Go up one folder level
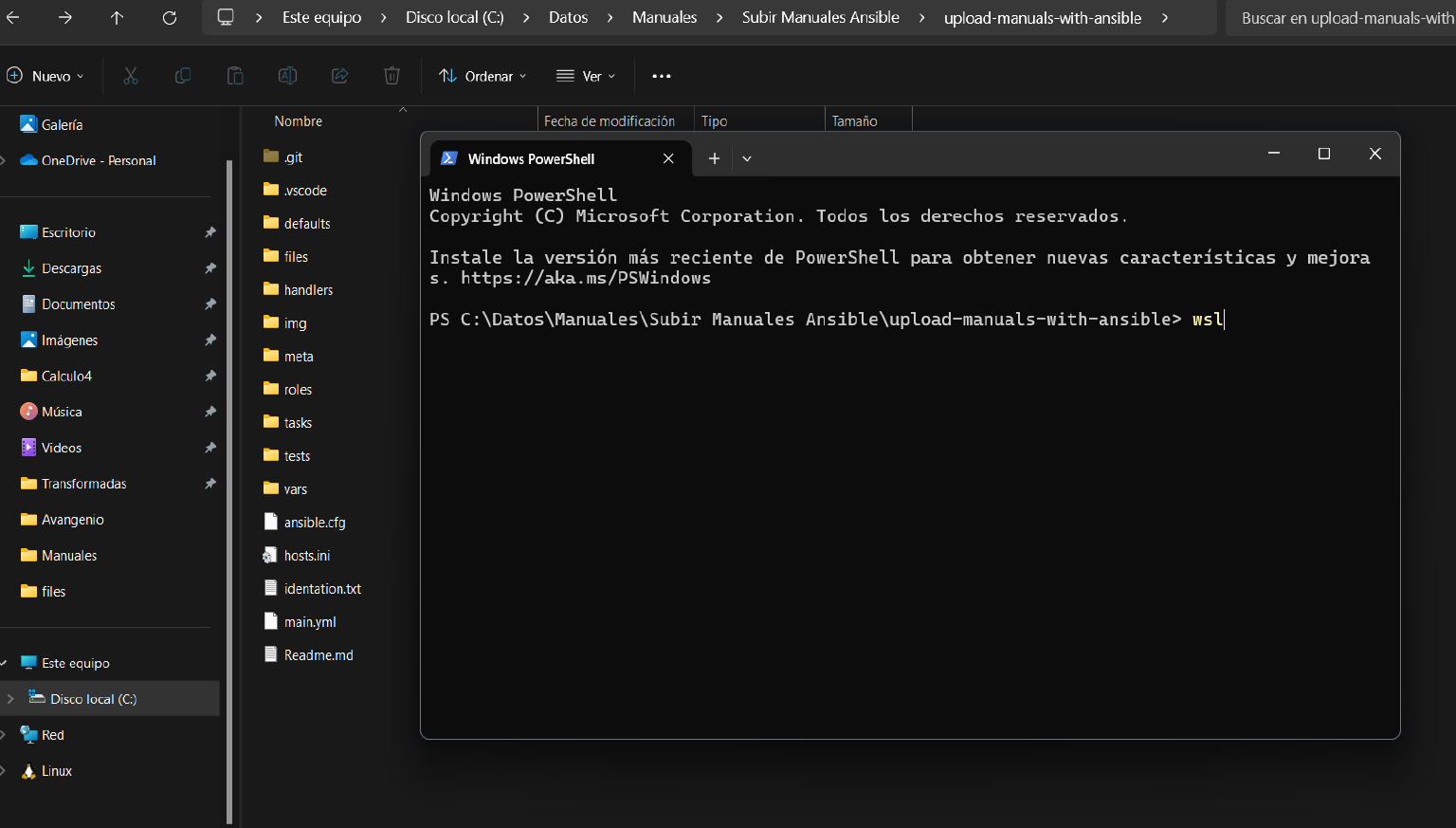The image size is (1456, 828). tap(117, 18)
